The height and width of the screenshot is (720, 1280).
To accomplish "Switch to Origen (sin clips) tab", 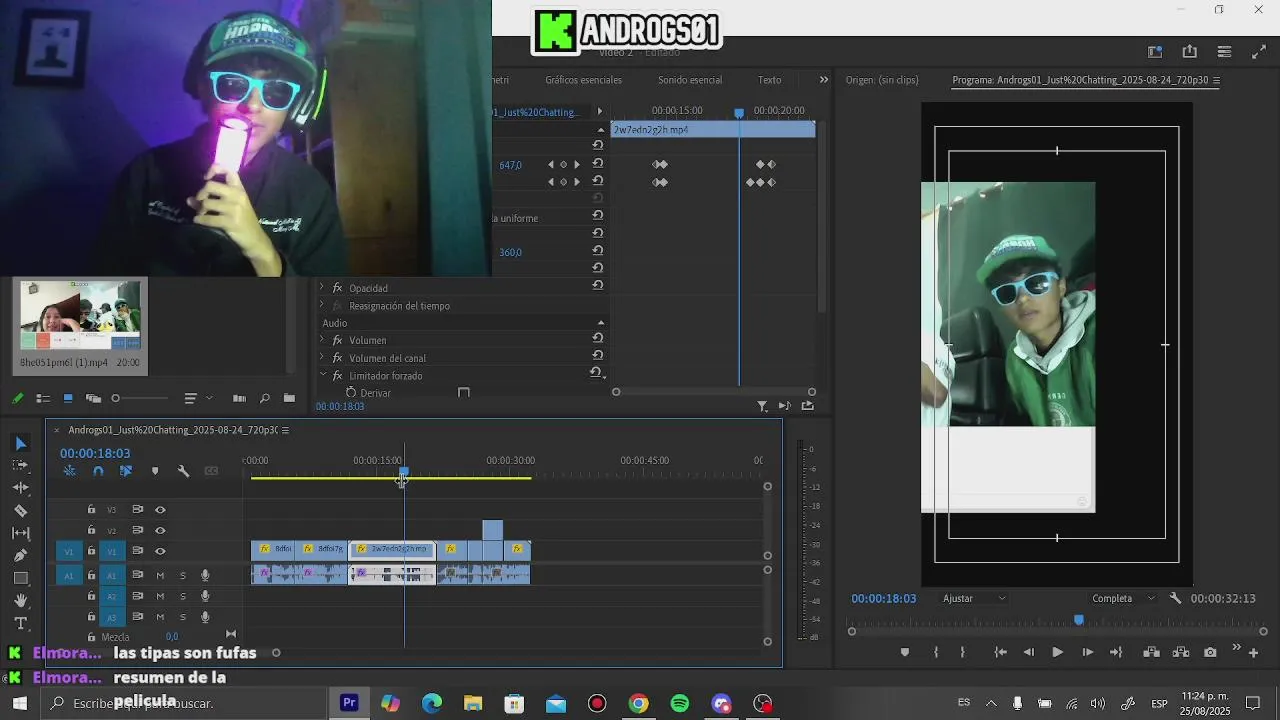I will (x=882, y=80).
